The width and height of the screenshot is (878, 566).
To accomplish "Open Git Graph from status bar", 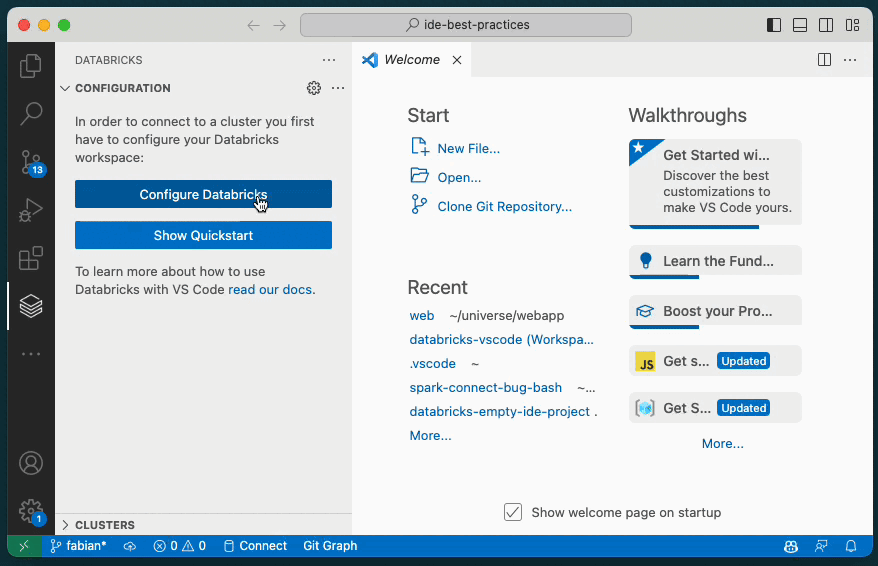I will coord(330,546).
